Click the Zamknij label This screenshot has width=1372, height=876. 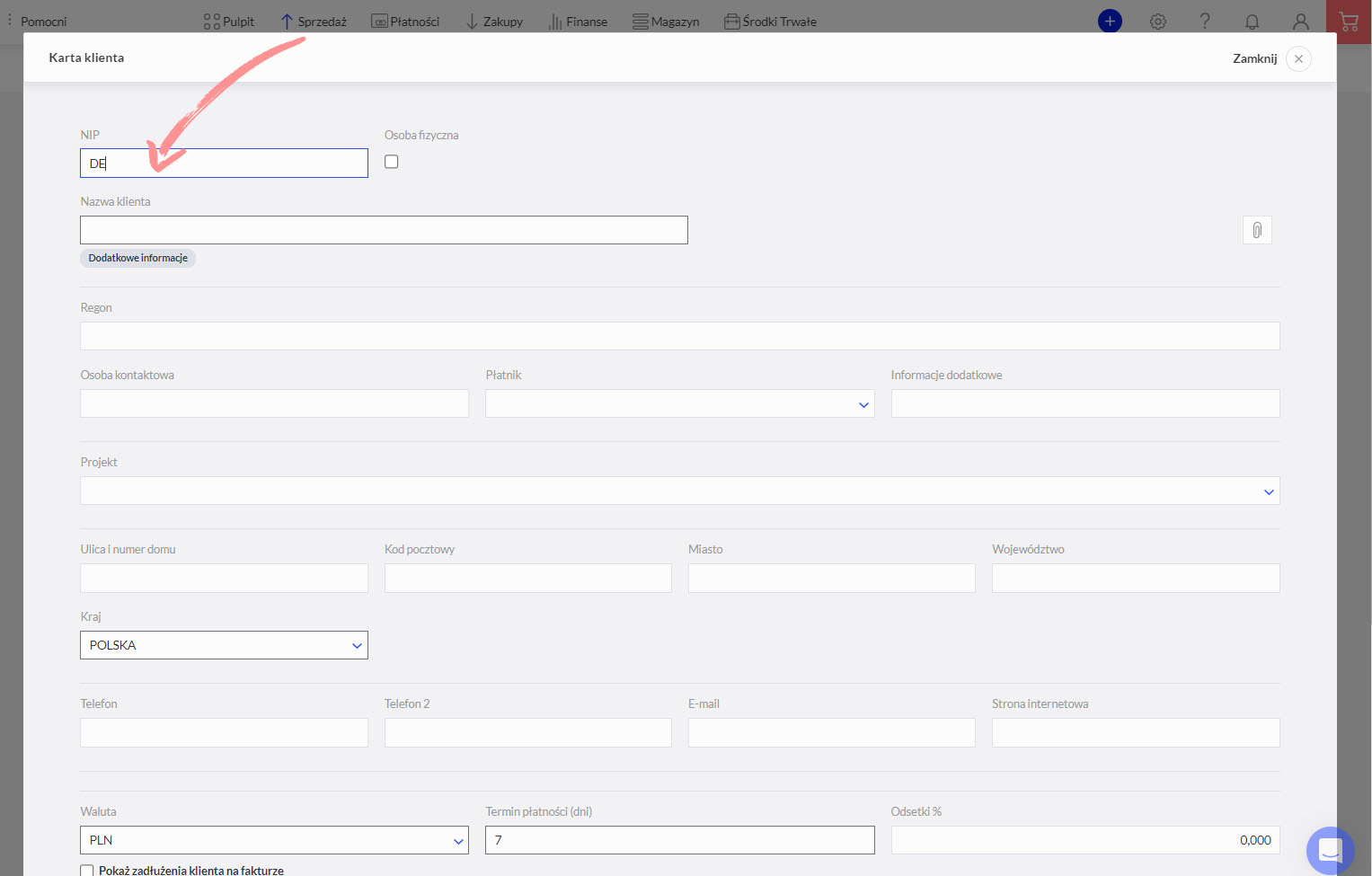(x=1254, y=58)
